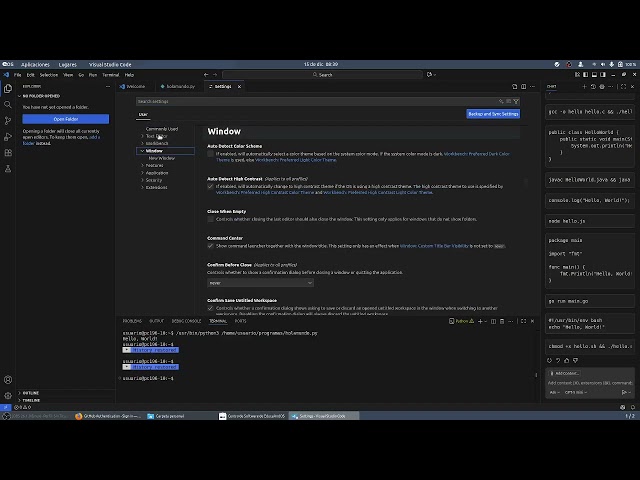
Task: Expand the Timeline section
Action: click(x=29, y=400)
